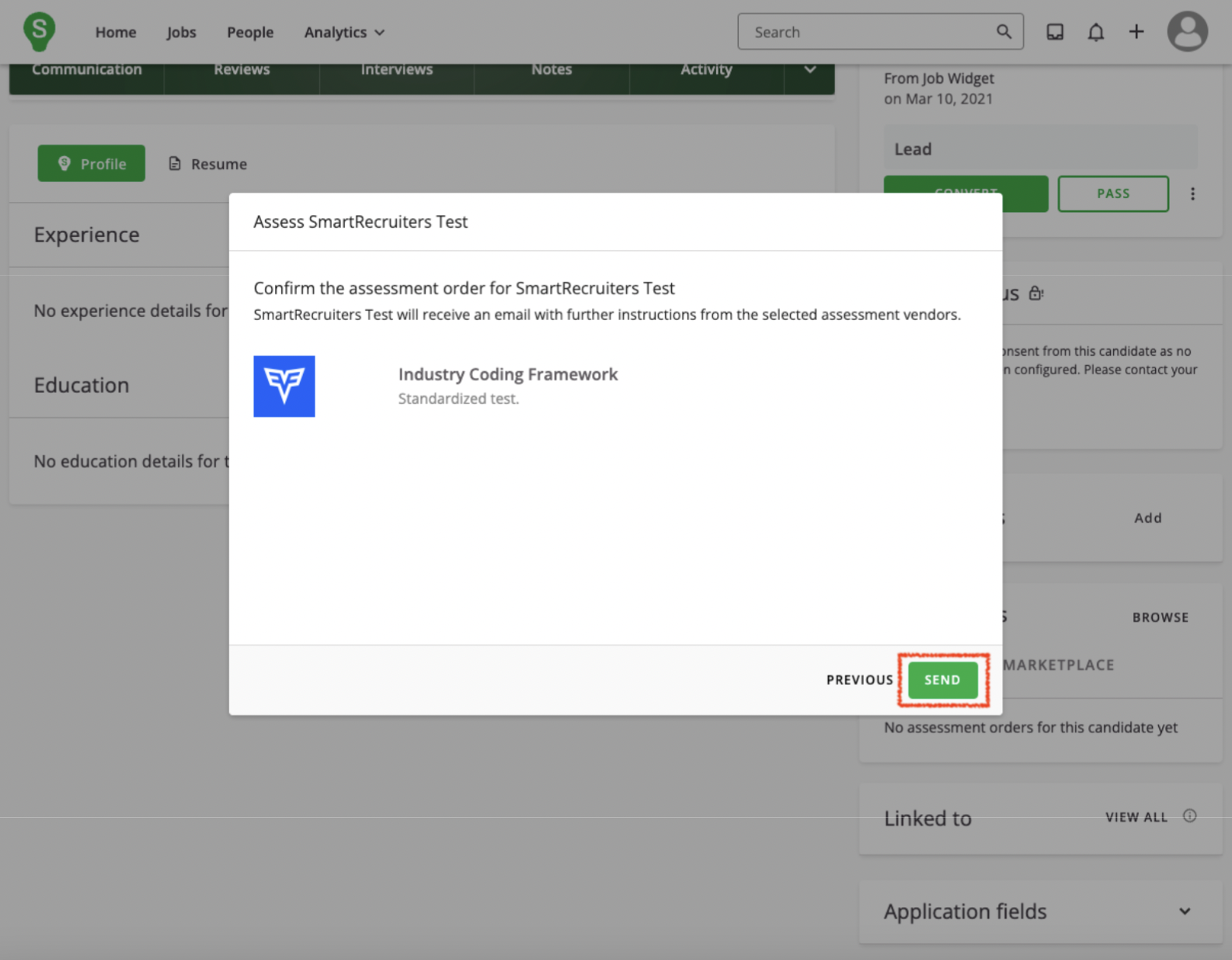Click the lock icon in the status panel

pyautogui.click(x=1035, y=294)
